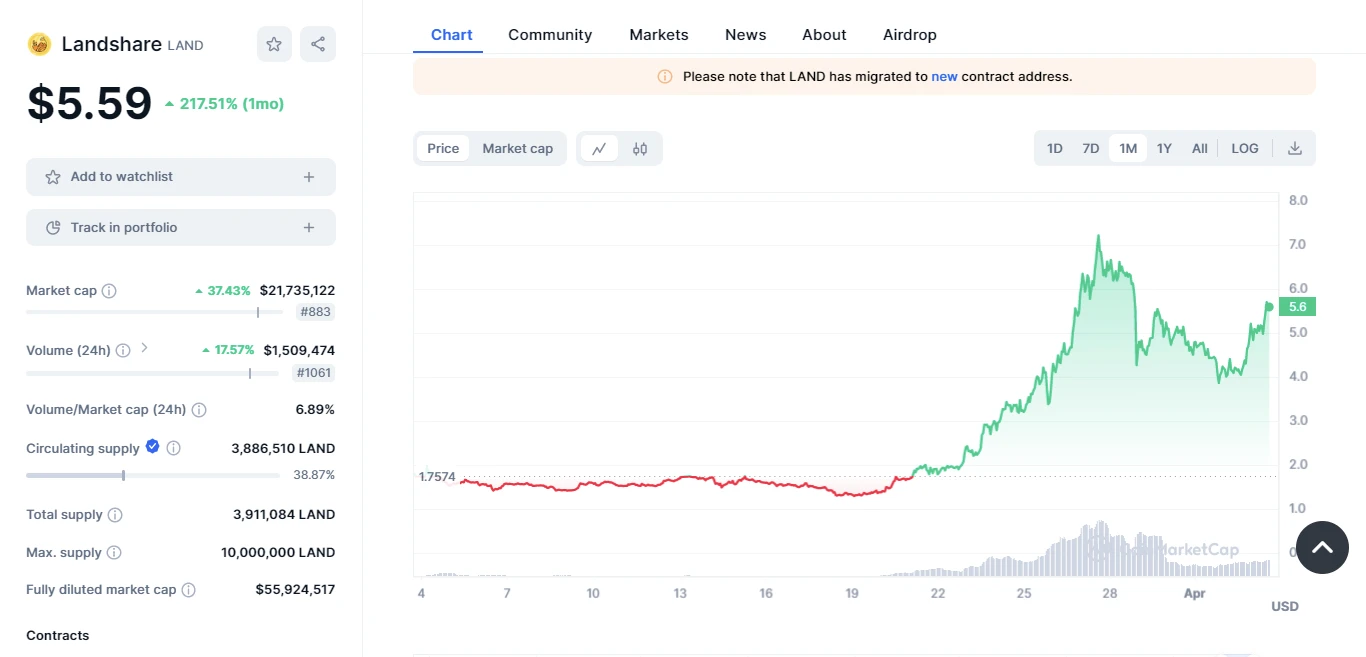Click the 3,886,510 LAND supply value
Image resolution: width=1366 pixels, height=657 pixels.
coord(284,449)
